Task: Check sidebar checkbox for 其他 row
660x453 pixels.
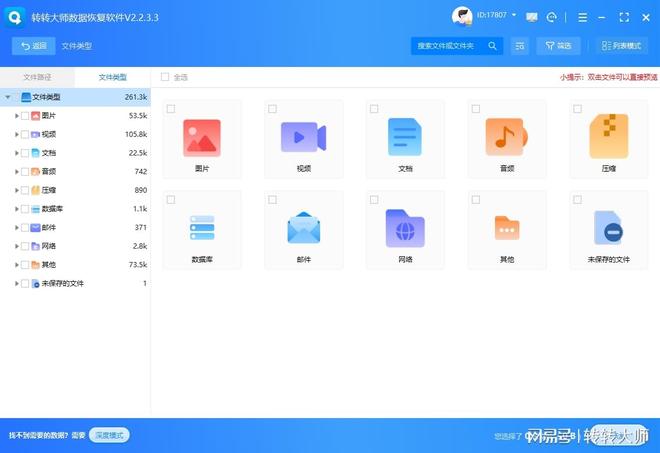Action: [25, 265]
